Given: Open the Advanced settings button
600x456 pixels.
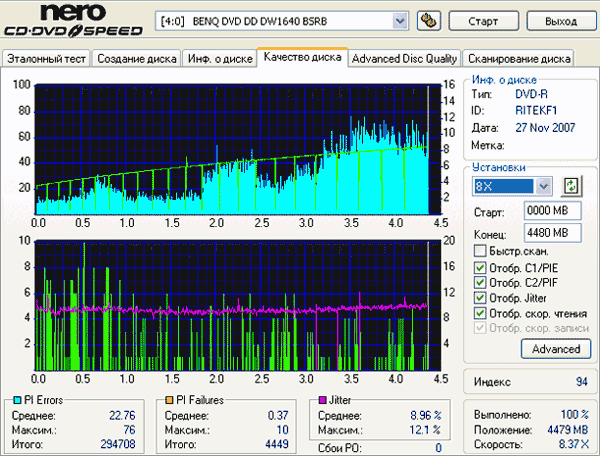Looking at the screenshot, I should [556, 349].
